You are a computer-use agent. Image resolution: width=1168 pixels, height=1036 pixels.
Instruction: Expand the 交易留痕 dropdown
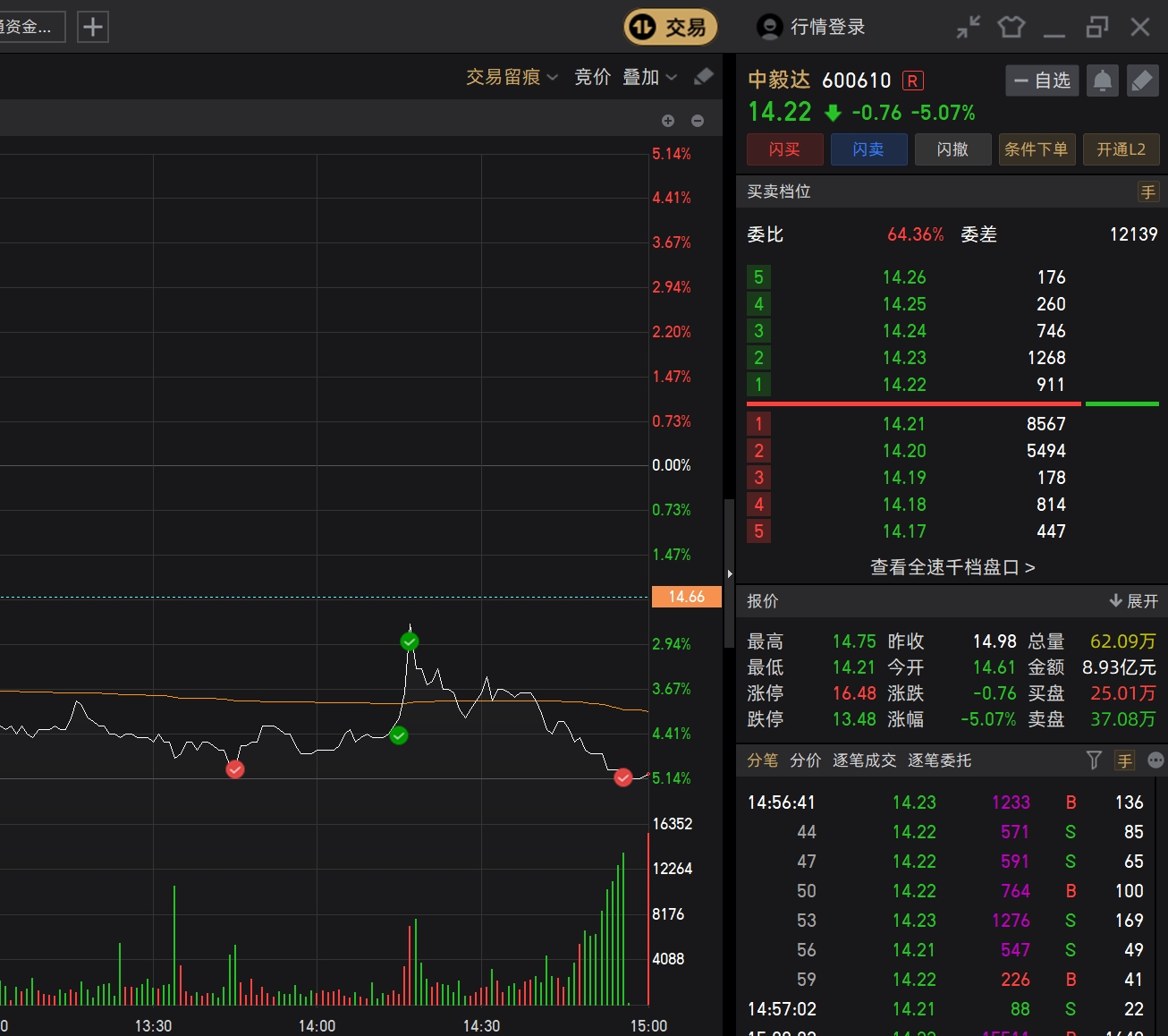point(512,77)
